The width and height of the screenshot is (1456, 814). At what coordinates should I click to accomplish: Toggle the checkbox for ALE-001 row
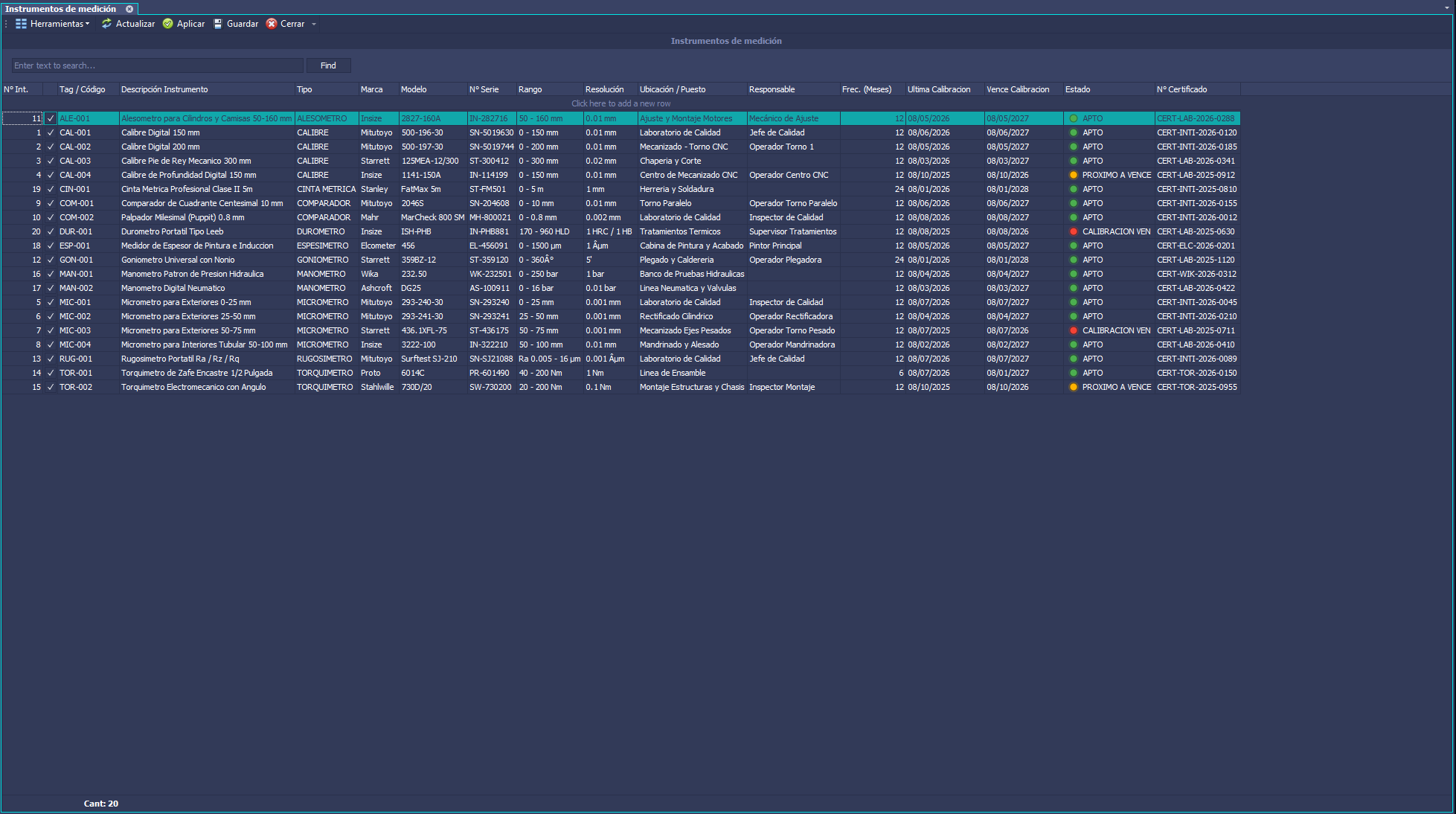coord(51,118)
